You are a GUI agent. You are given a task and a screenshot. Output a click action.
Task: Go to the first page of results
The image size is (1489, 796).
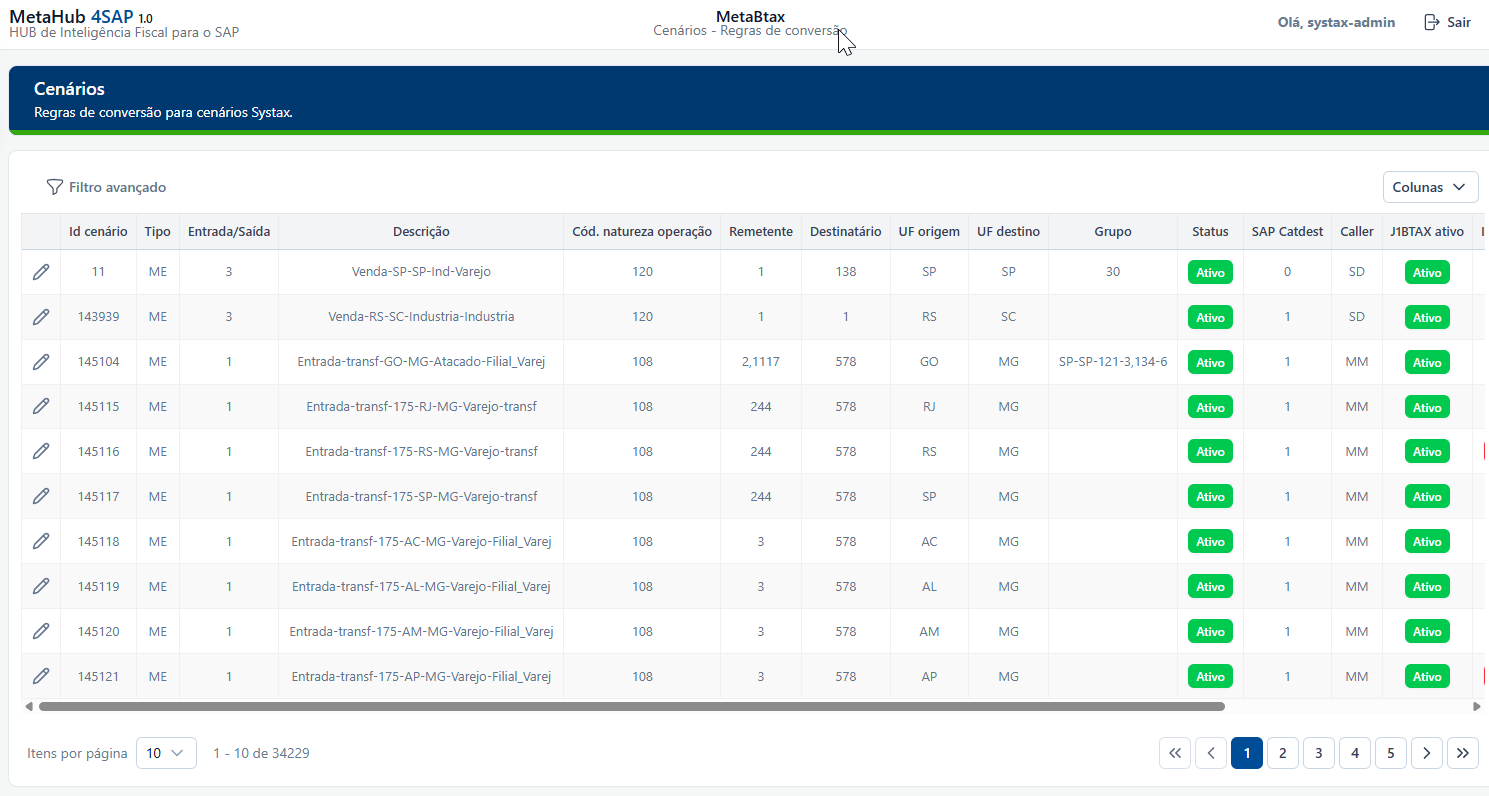click(x=1175, y=753)
